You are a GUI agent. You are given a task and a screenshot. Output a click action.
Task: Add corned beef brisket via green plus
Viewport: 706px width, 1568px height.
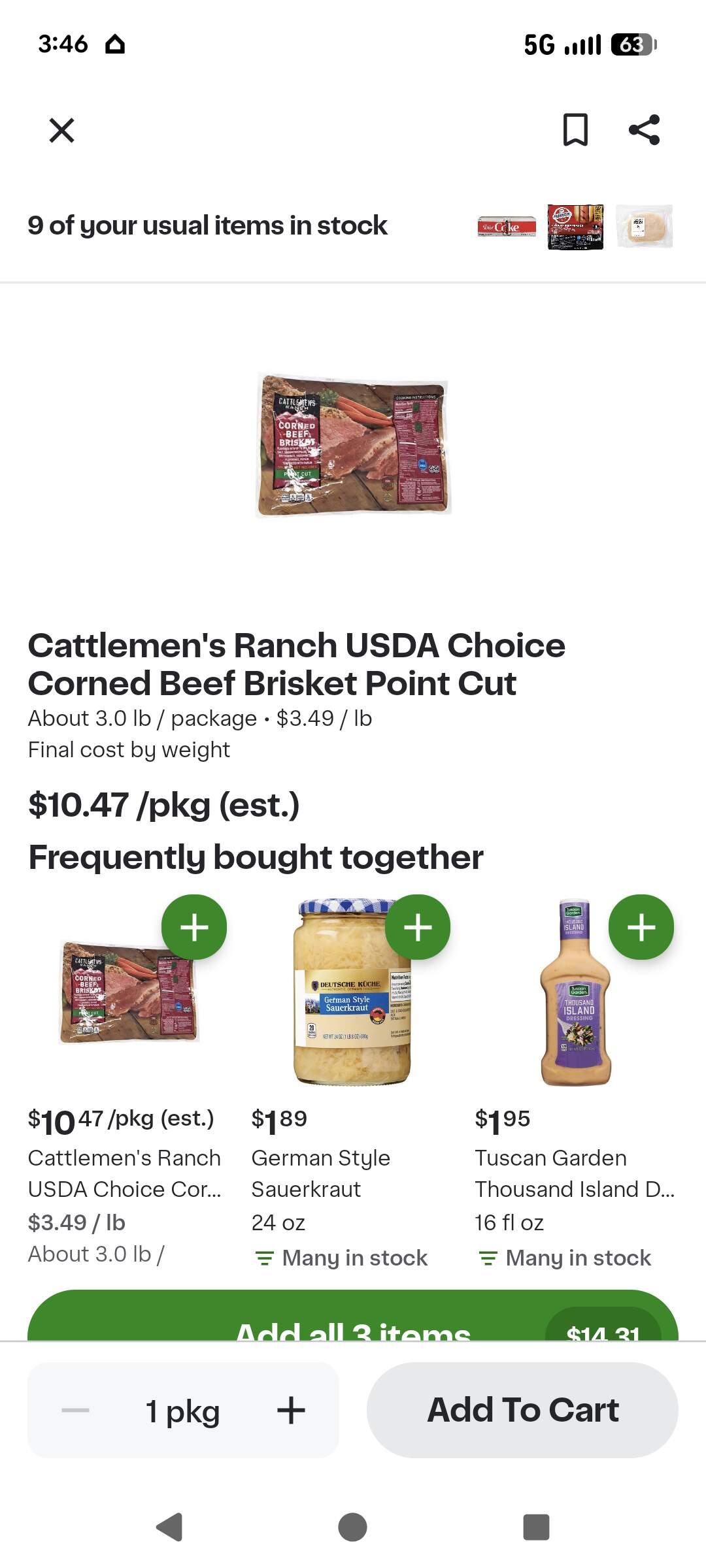194,927
